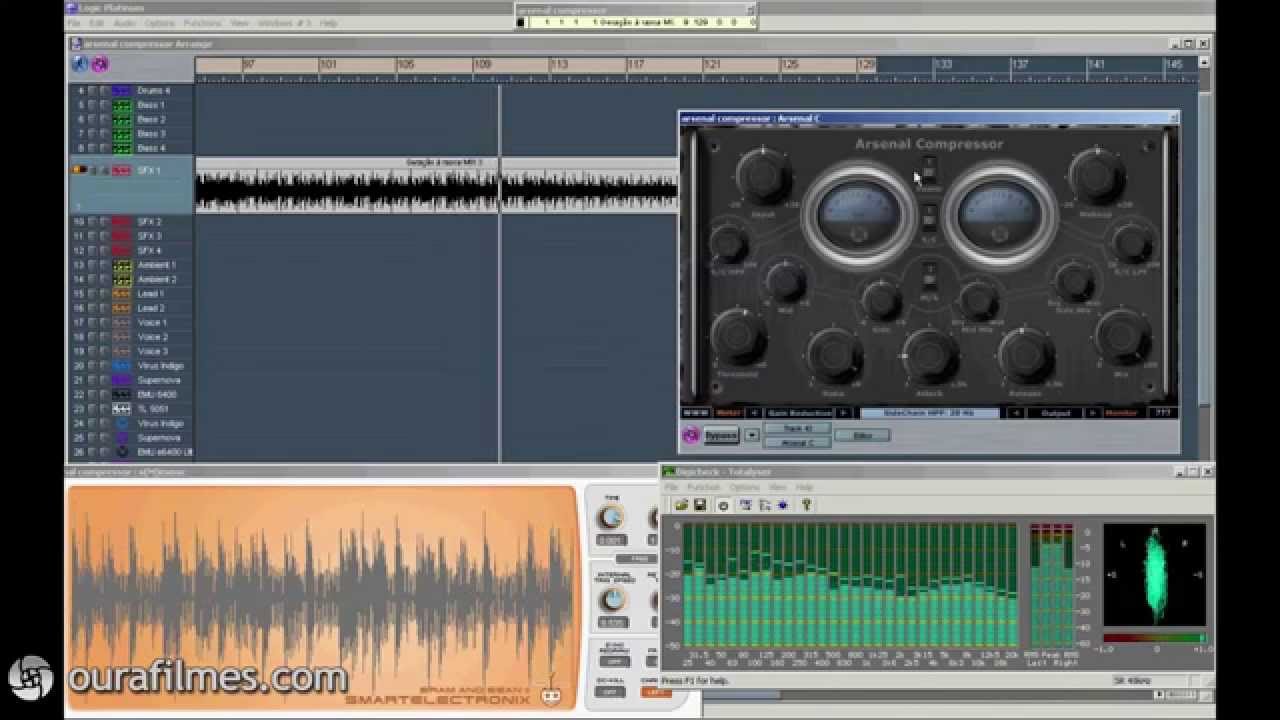The height and width of the screenshot is (720, 1280).
Task: Click the icon of Voice 2 track
Action: point(122,337)
